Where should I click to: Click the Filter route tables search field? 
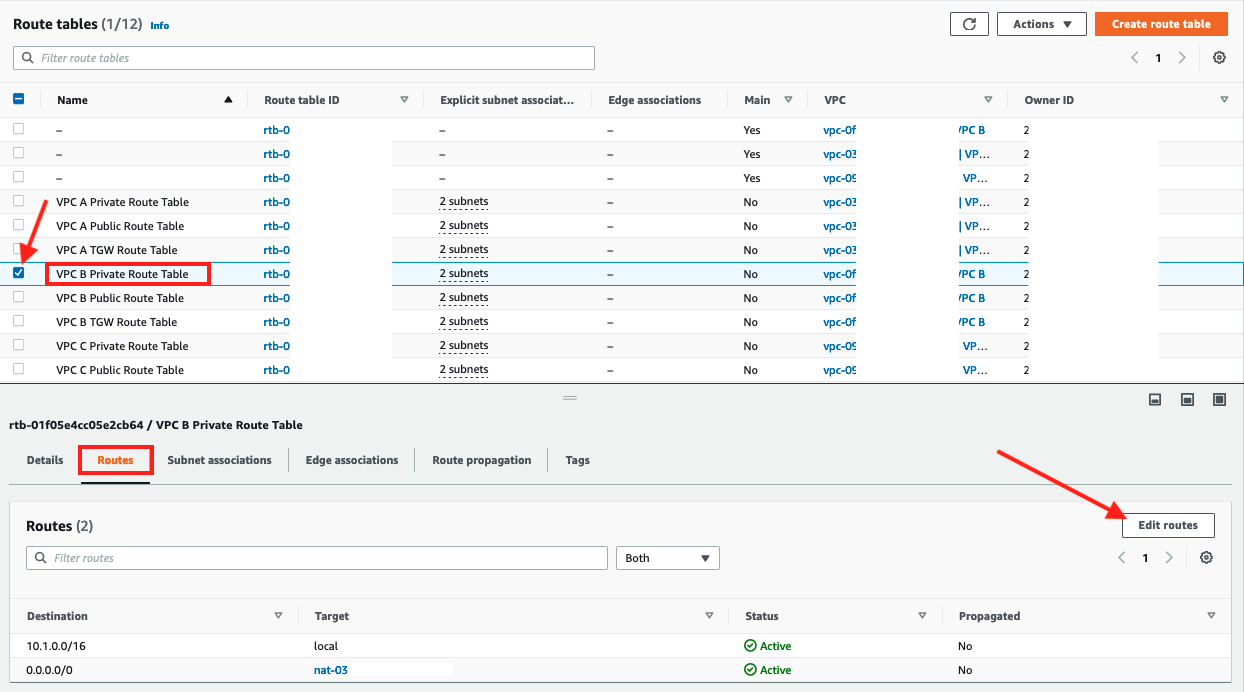(x=304, y=58)
